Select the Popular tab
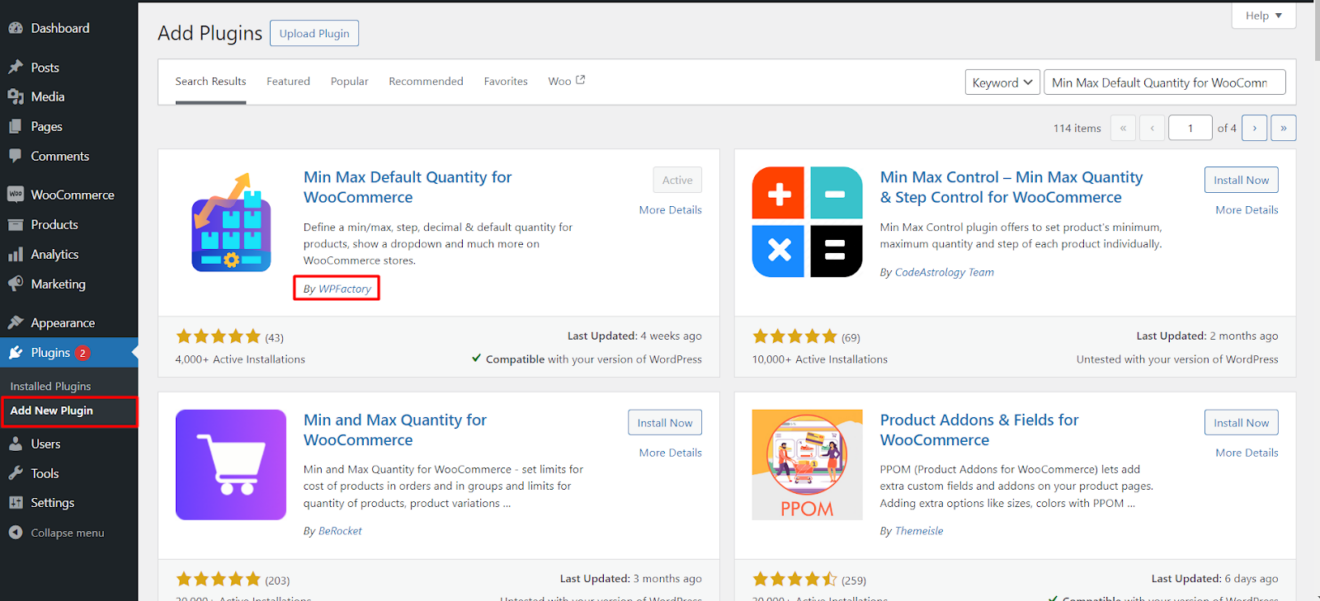1320x601 pixels. [x=349, y=81]
